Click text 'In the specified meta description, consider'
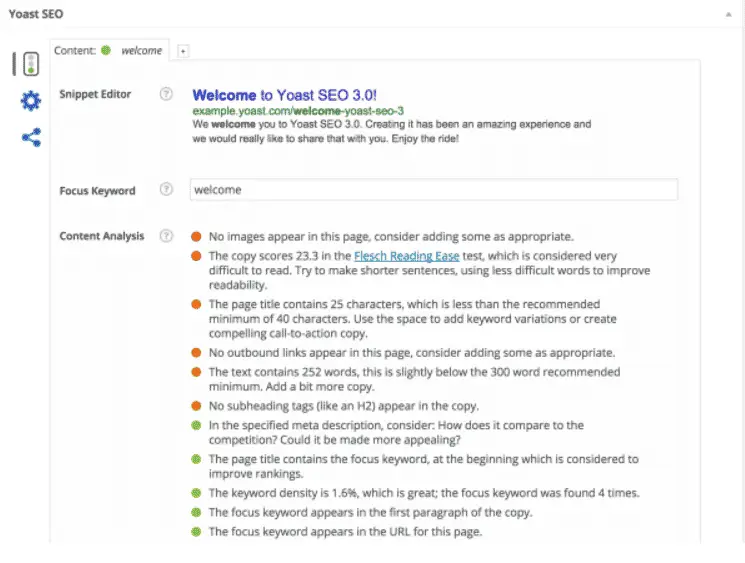This screenshot has width=745, height=563. pyautogui.click(x=322, y=425)
